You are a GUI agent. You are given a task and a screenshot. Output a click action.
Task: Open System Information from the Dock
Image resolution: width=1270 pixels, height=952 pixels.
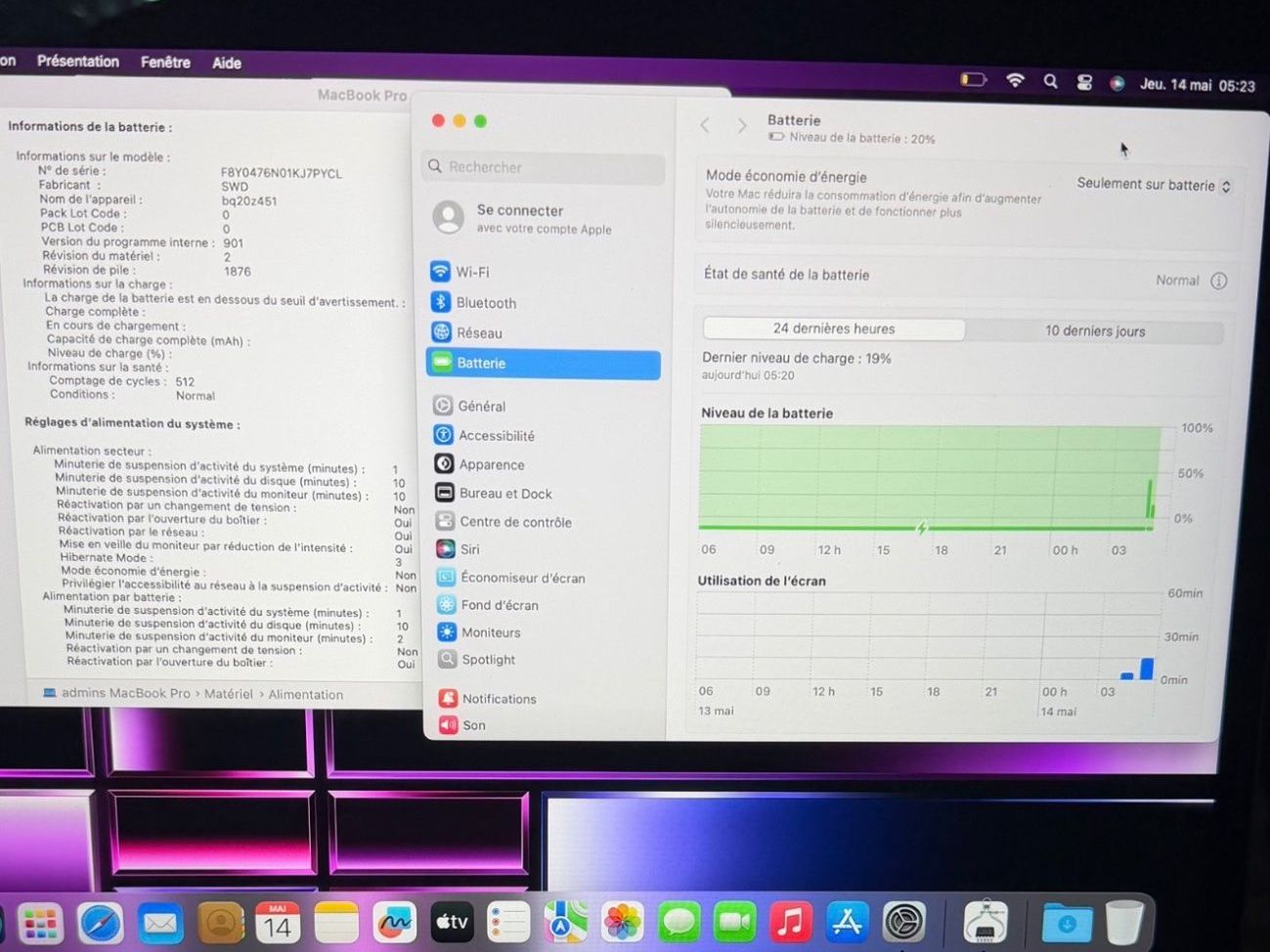coord(985,922)
